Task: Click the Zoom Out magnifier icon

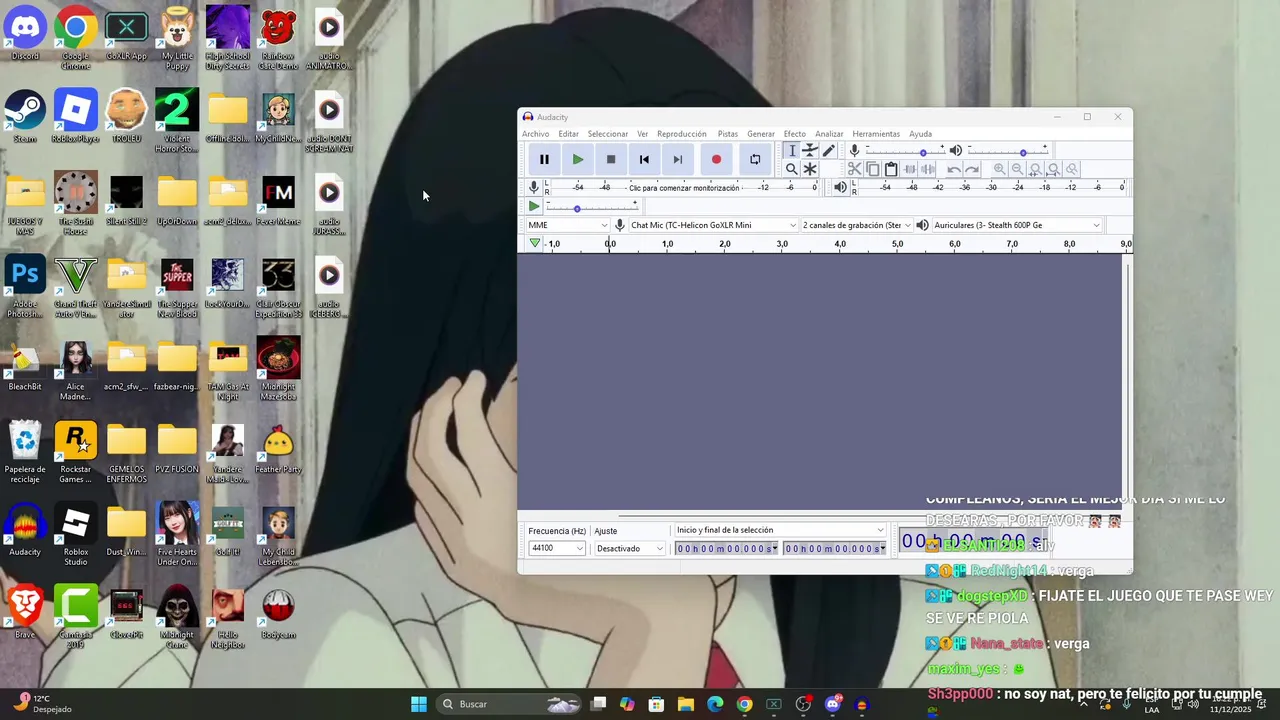Action: (1017, 169)
